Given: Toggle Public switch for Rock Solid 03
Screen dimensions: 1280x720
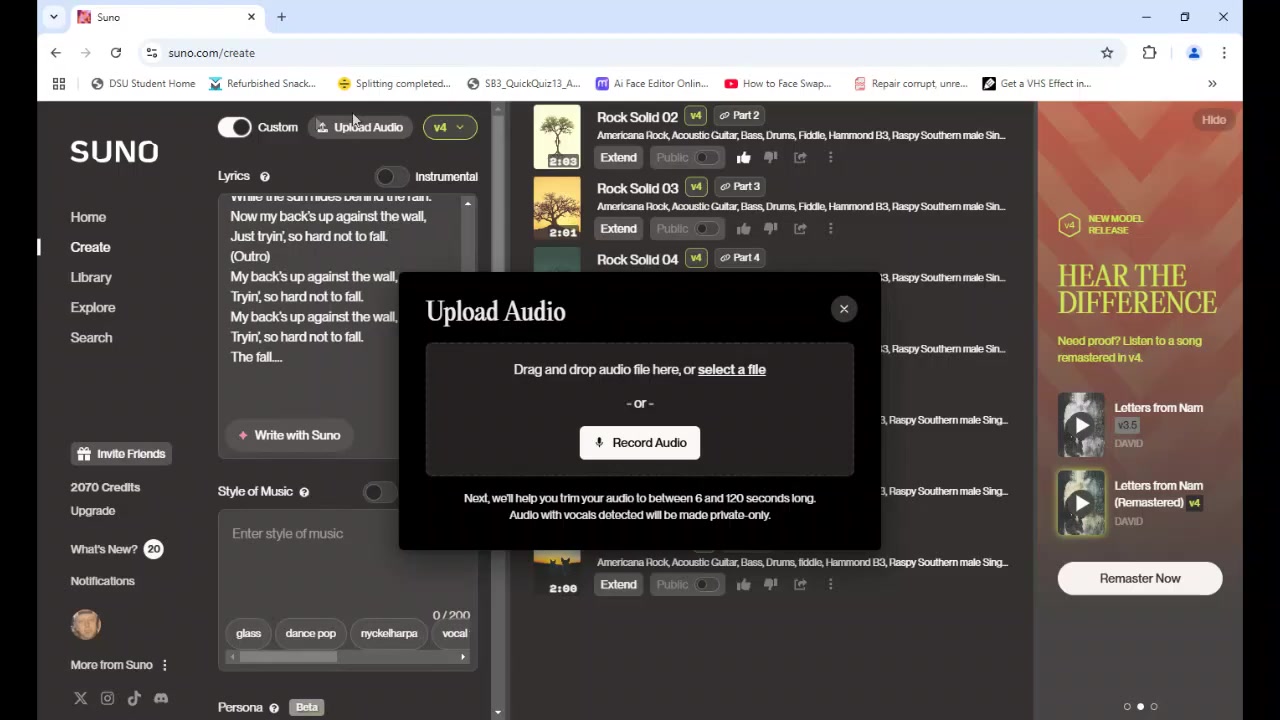Looking at the screenshot, I should click(707, 228).
